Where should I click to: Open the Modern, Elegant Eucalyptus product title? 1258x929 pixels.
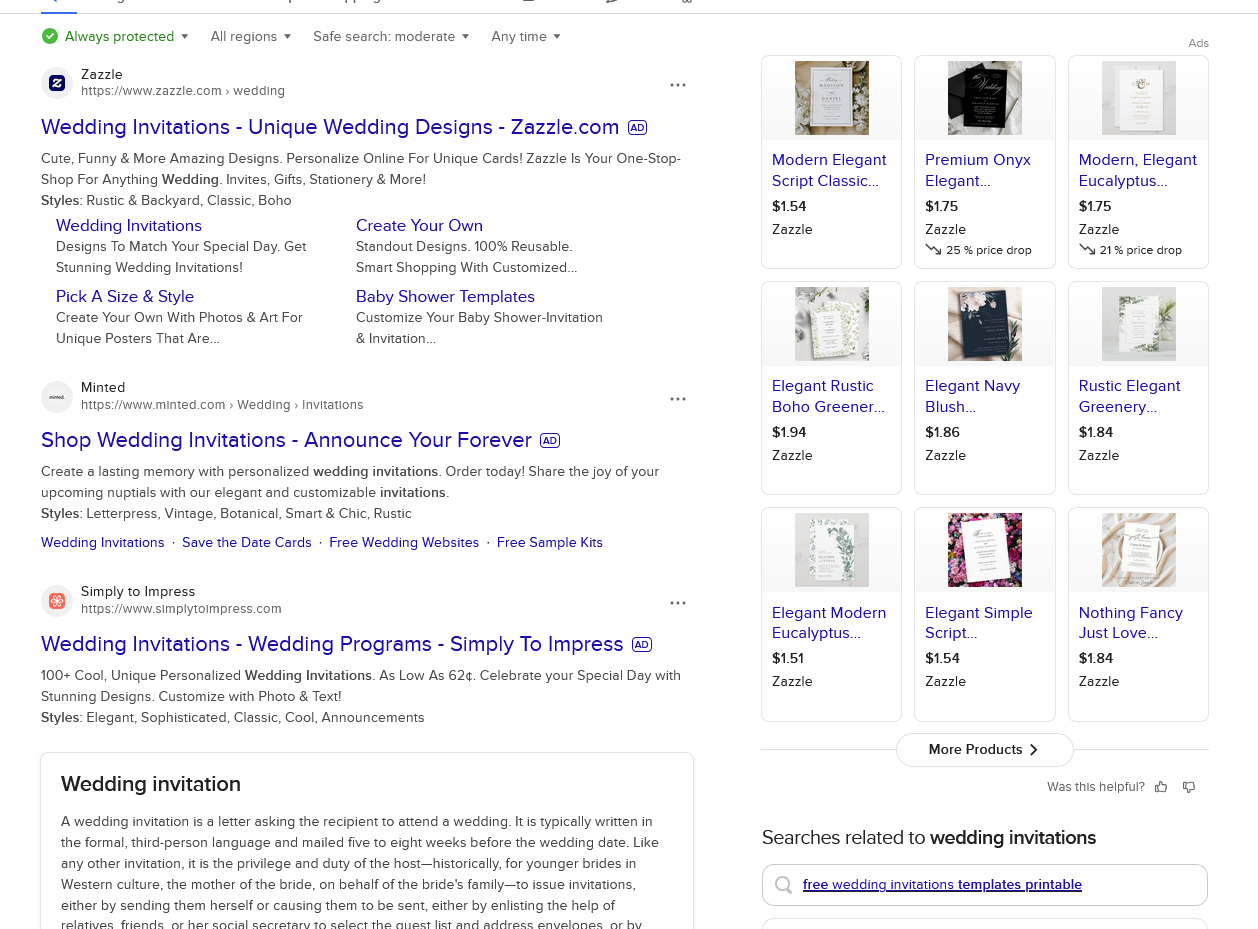[1137, 170]
